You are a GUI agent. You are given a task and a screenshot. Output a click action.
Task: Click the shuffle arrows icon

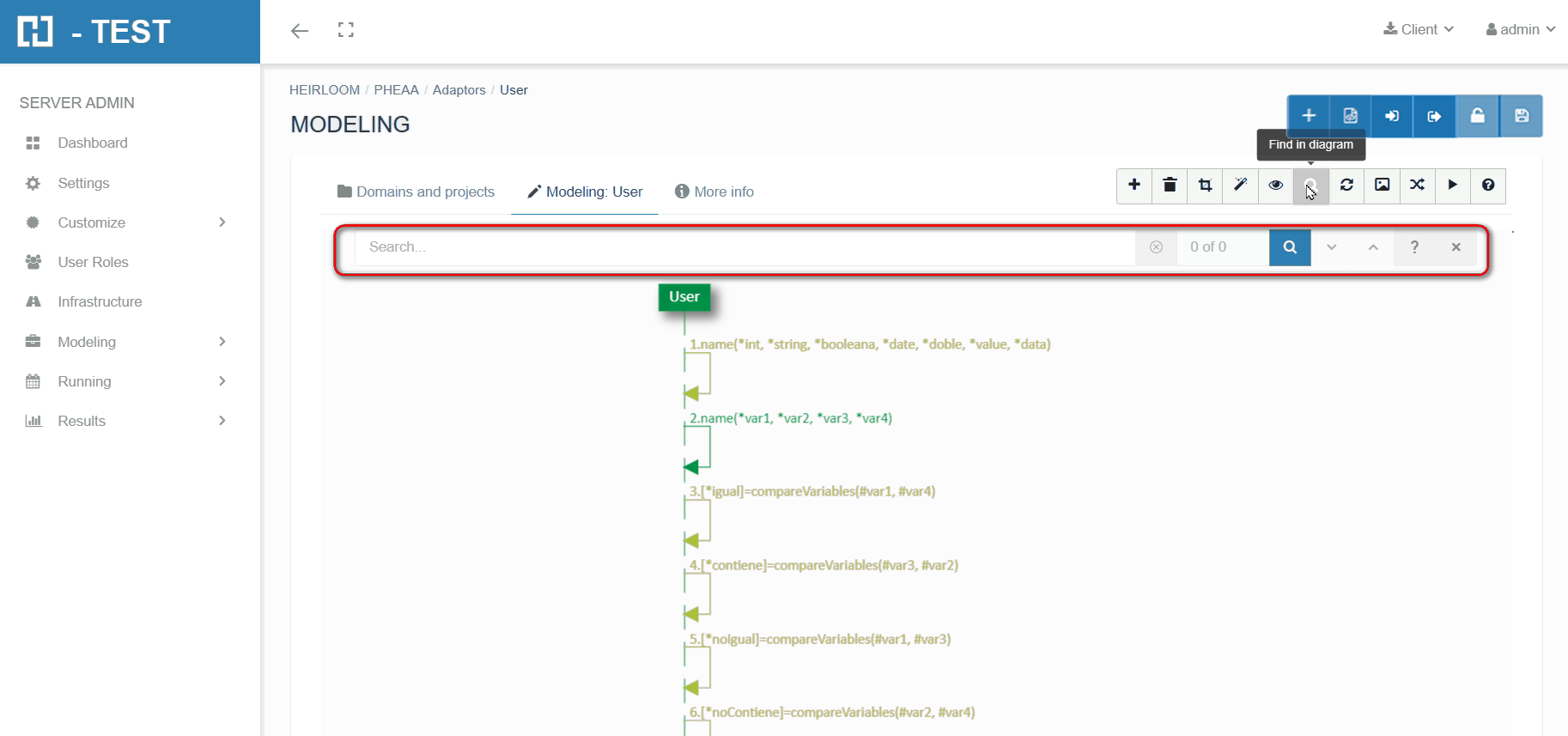click(x=1417, y=186)
